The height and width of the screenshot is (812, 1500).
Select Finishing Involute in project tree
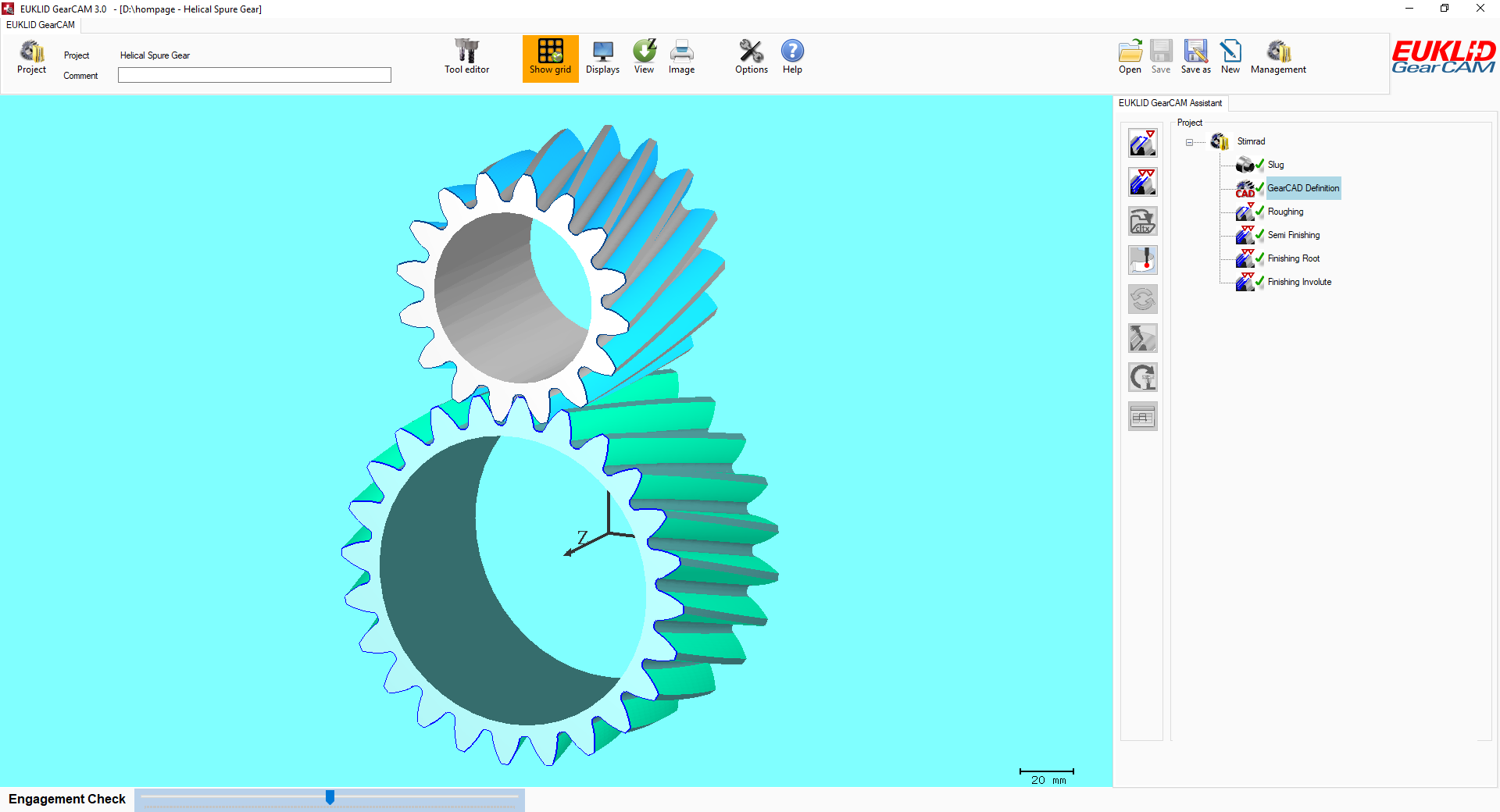1299,282
